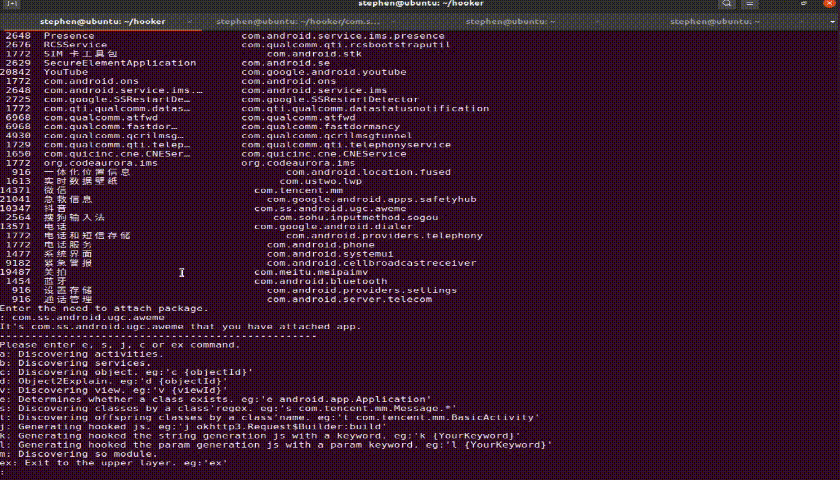Click the 'e: Determines whether a class exists' line
Viewport: 840px width, 480px height.
click(215, 400)
